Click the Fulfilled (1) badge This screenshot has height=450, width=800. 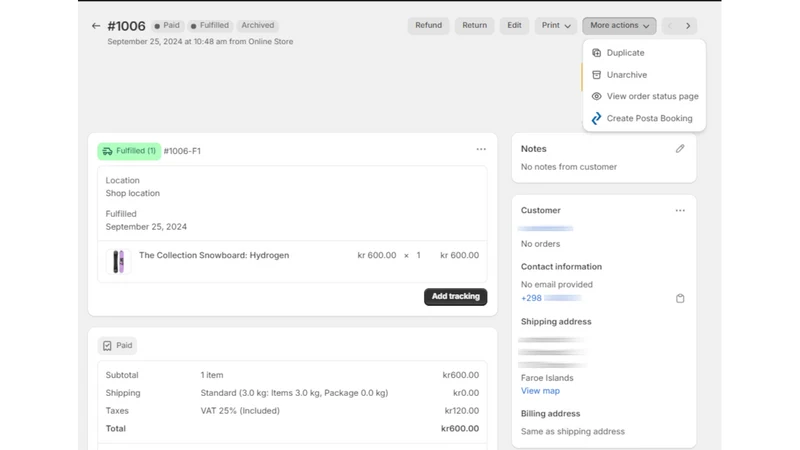tap(130, 151)
